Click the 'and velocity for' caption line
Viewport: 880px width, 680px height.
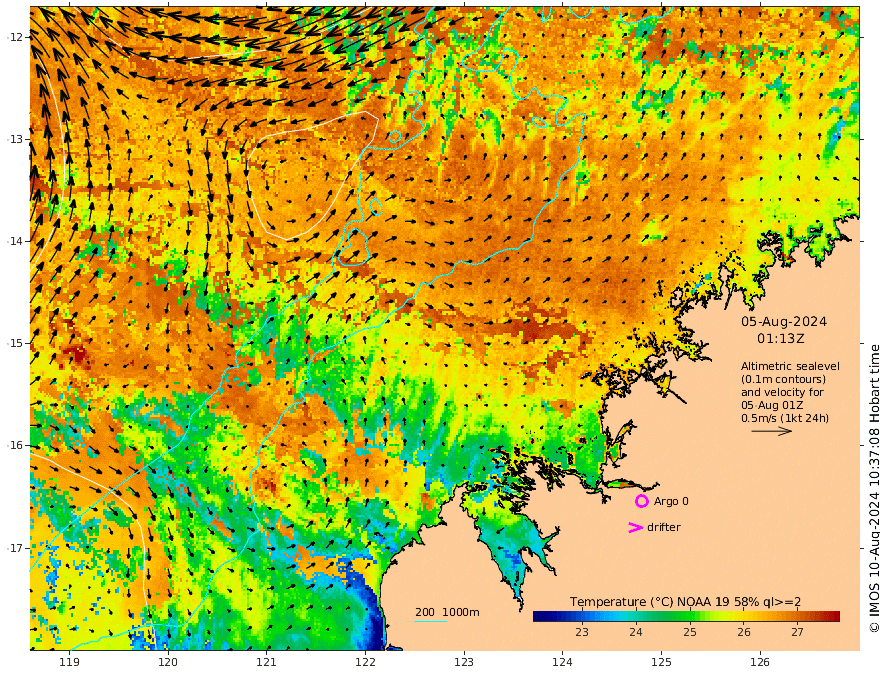coord(782,392)
